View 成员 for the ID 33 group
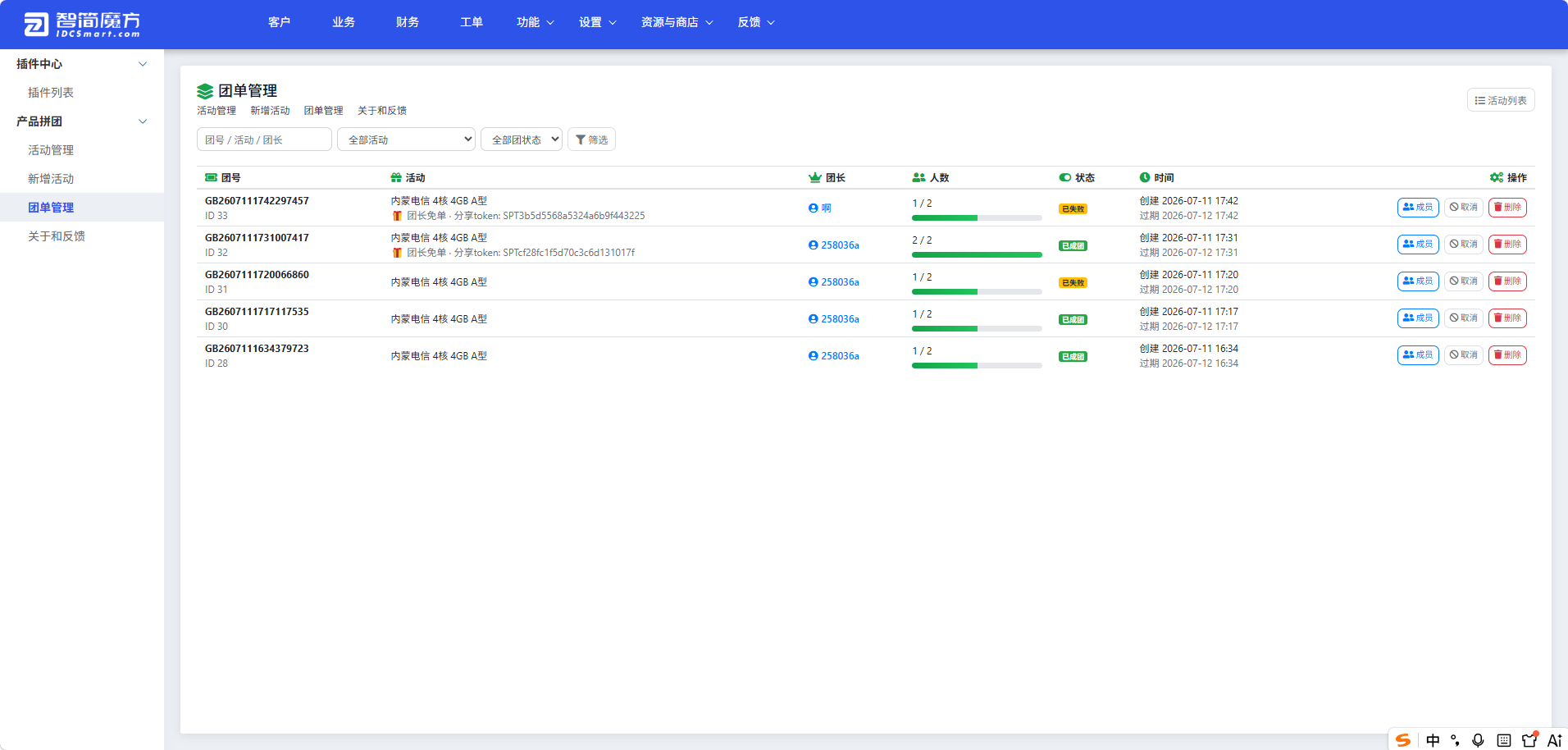This screenshot has width=1568, height=750. coord(1418,208)
